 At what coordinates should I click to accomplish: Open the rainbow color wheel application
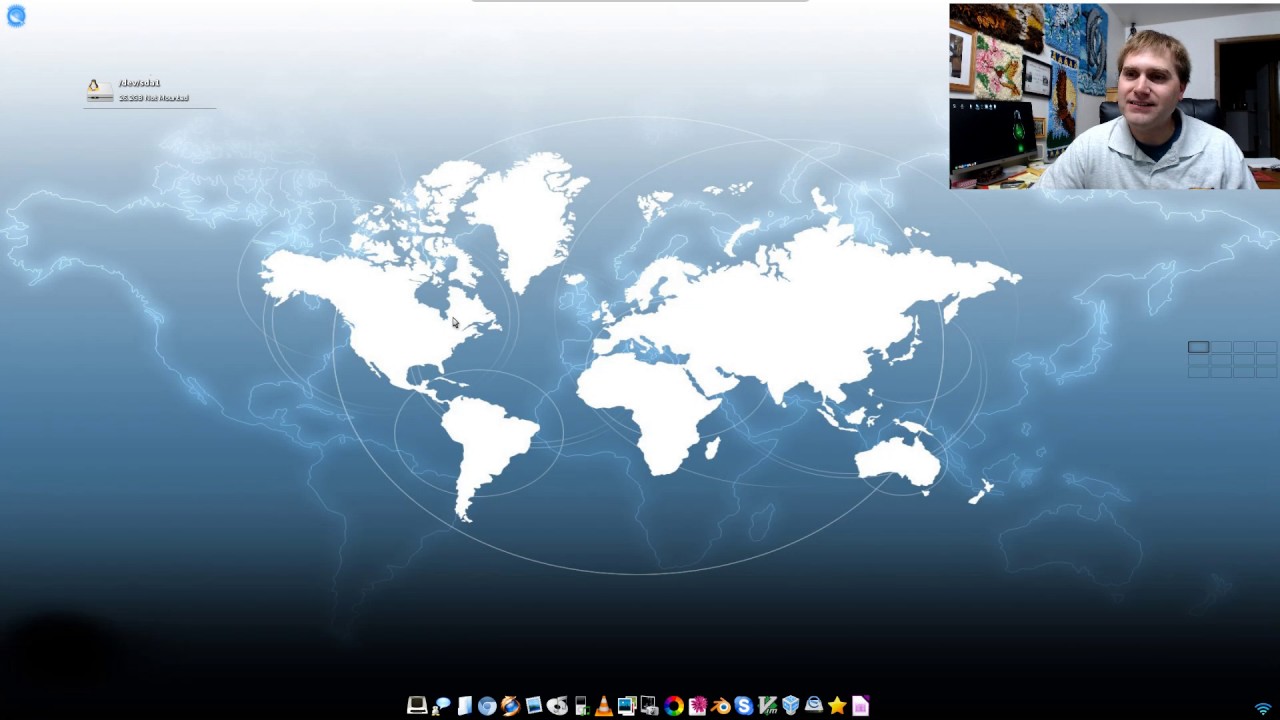(674, 706)
